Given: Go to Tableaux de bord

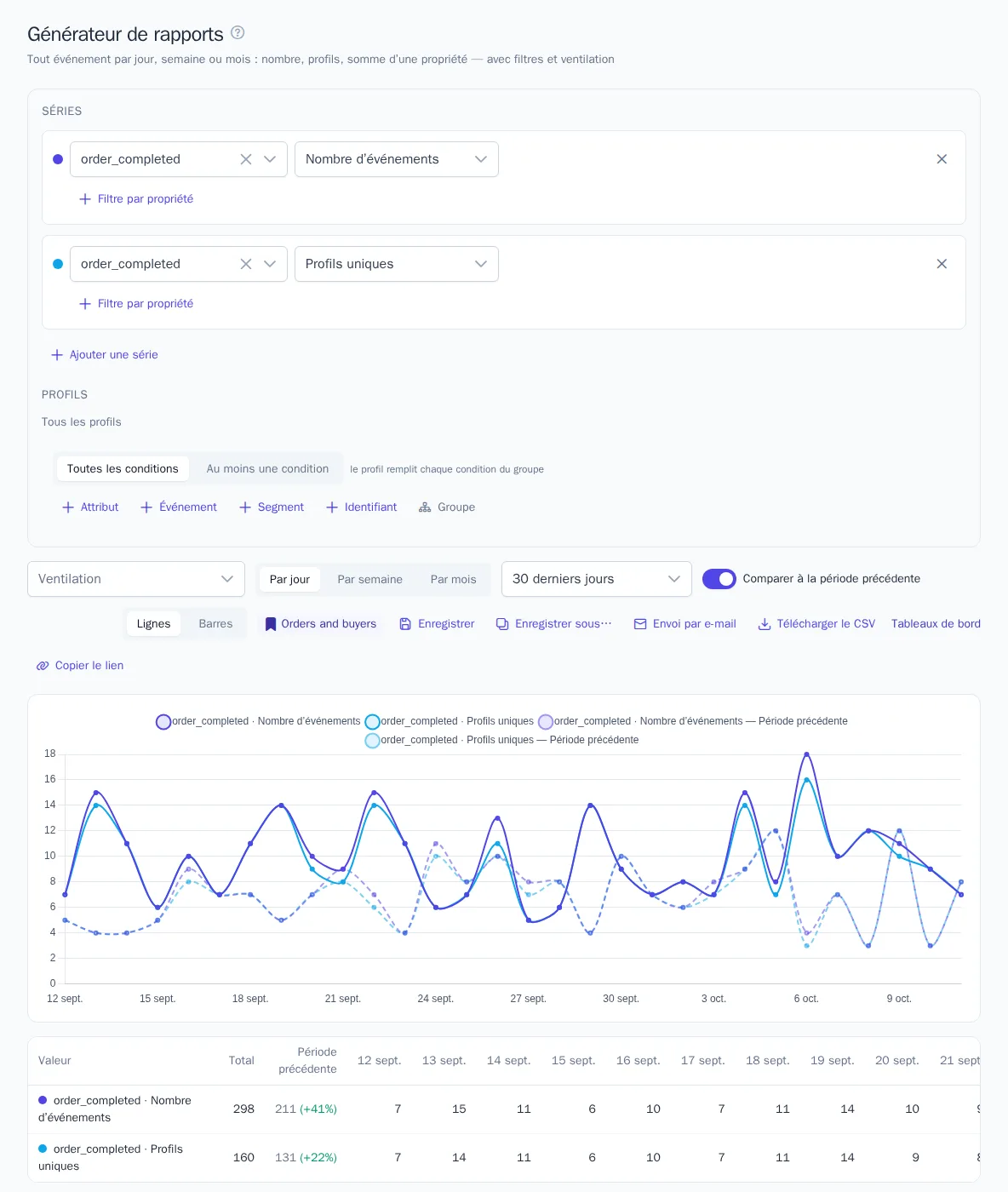Looking at the screenshot, I should (936, 624).
